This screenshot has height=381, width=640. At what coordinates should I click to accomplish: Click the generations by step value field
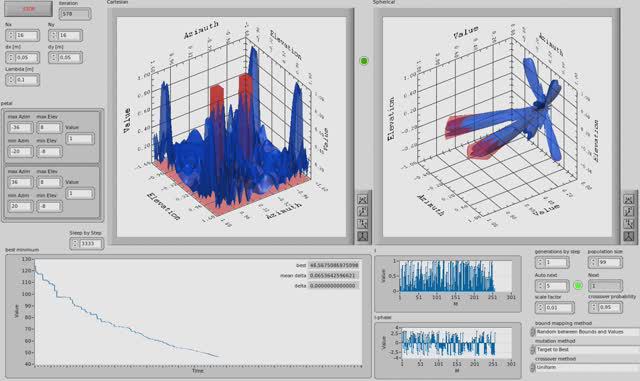(556, 262)
